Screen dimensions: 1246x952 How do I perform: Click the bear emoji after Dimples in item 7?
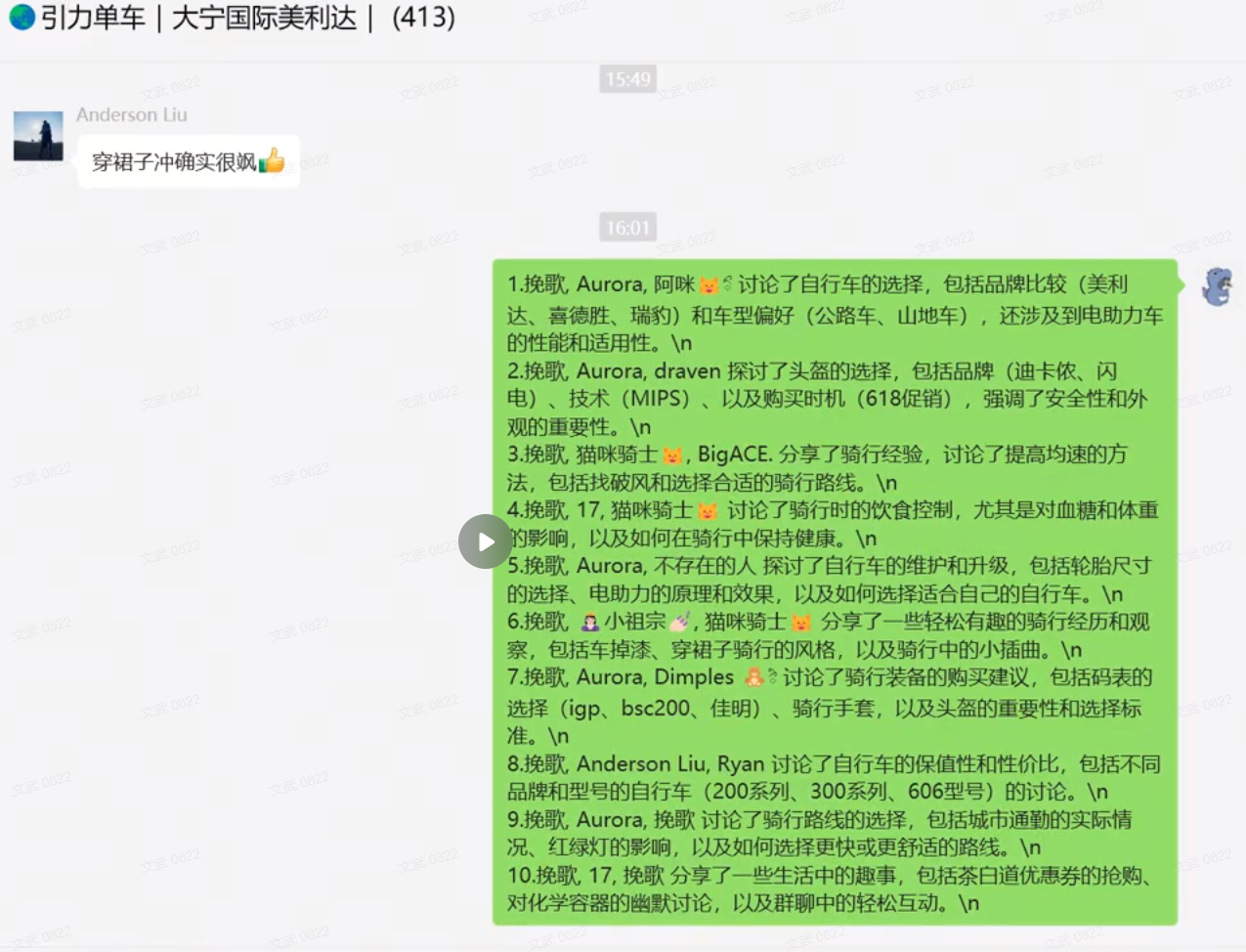coord(754,676)
